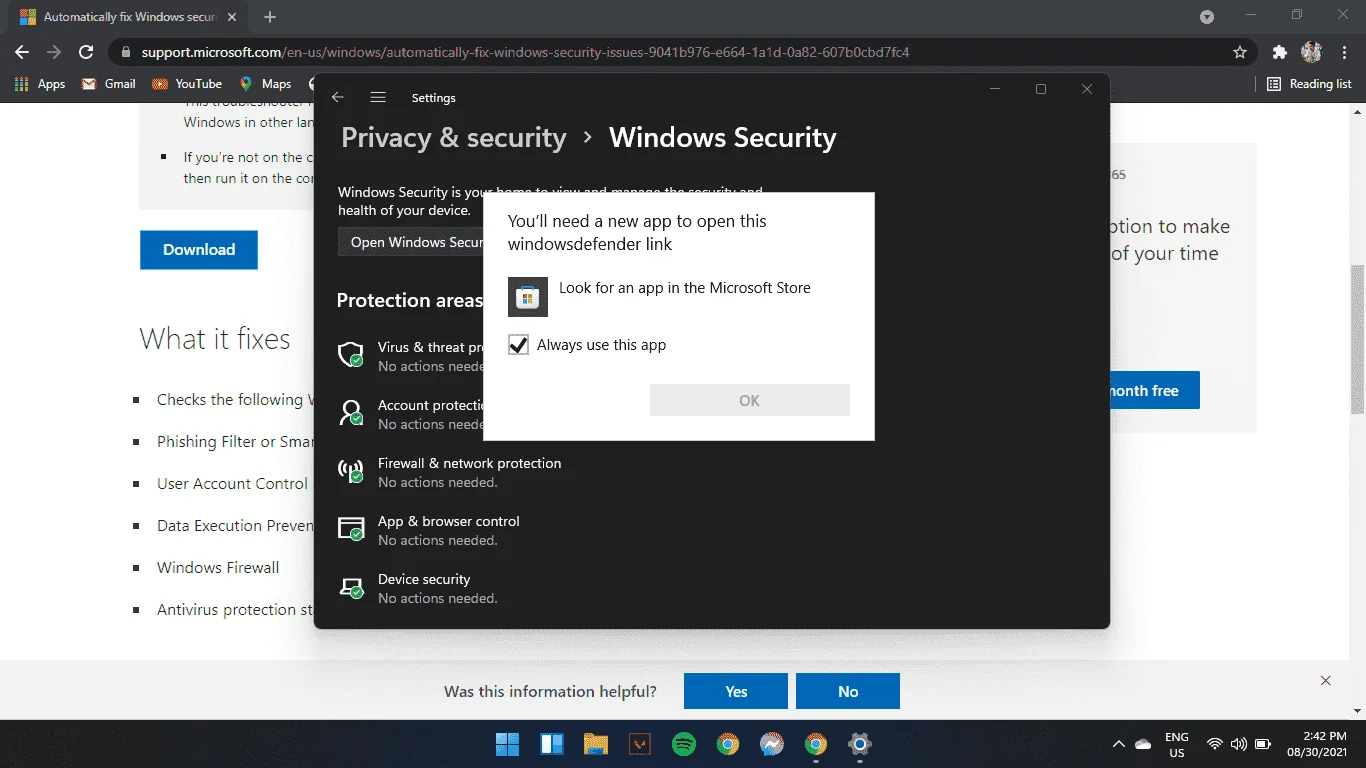1366x768 pixels.
Task: Open the Settings gear in the taskbar
Action: [859, 744]
